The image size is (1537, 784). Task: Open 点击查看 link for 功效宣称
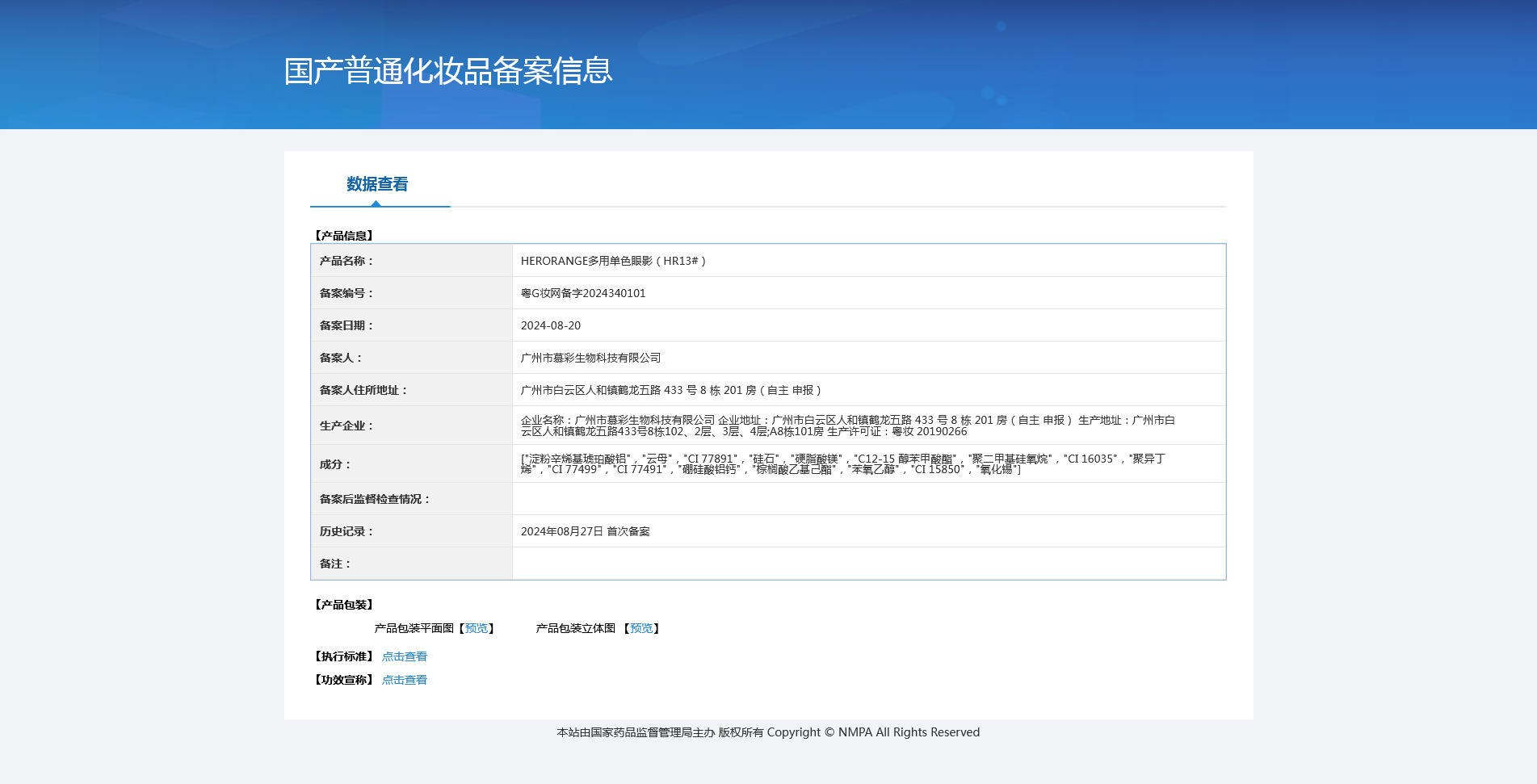pyautogui.click(x=405, y=680)
